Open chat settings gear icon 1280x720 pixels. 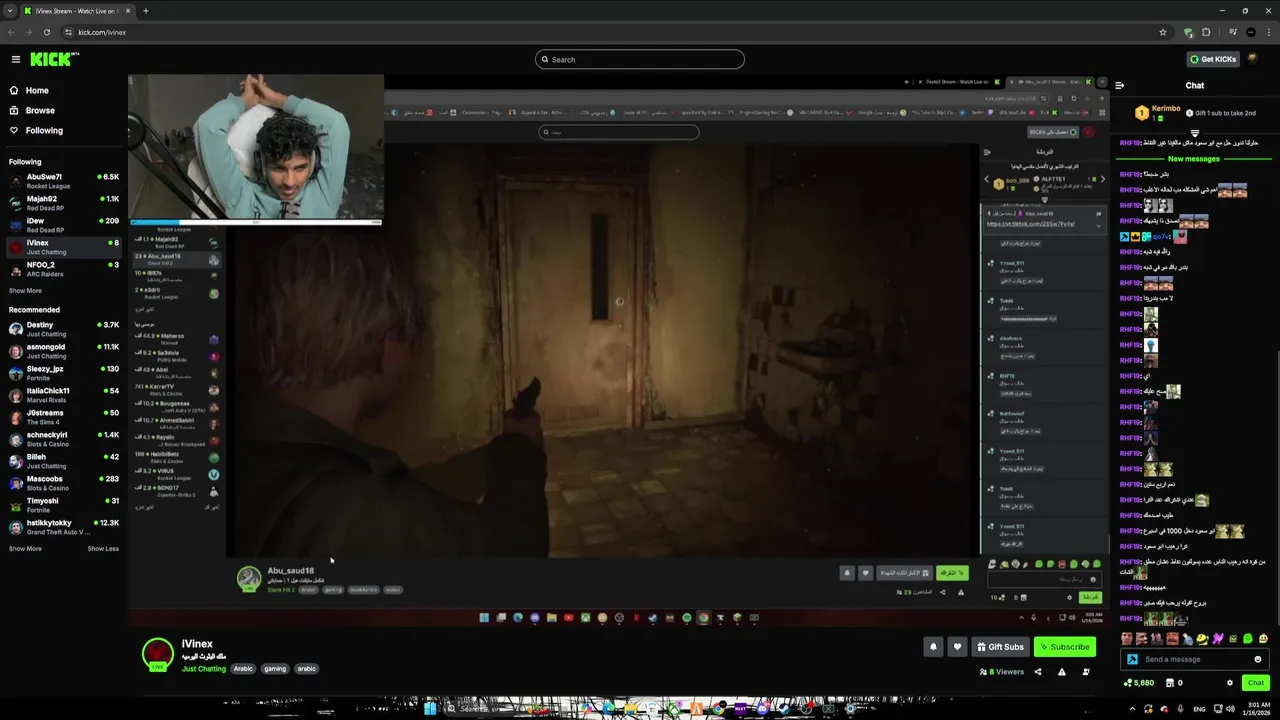tap(1229, 683)
